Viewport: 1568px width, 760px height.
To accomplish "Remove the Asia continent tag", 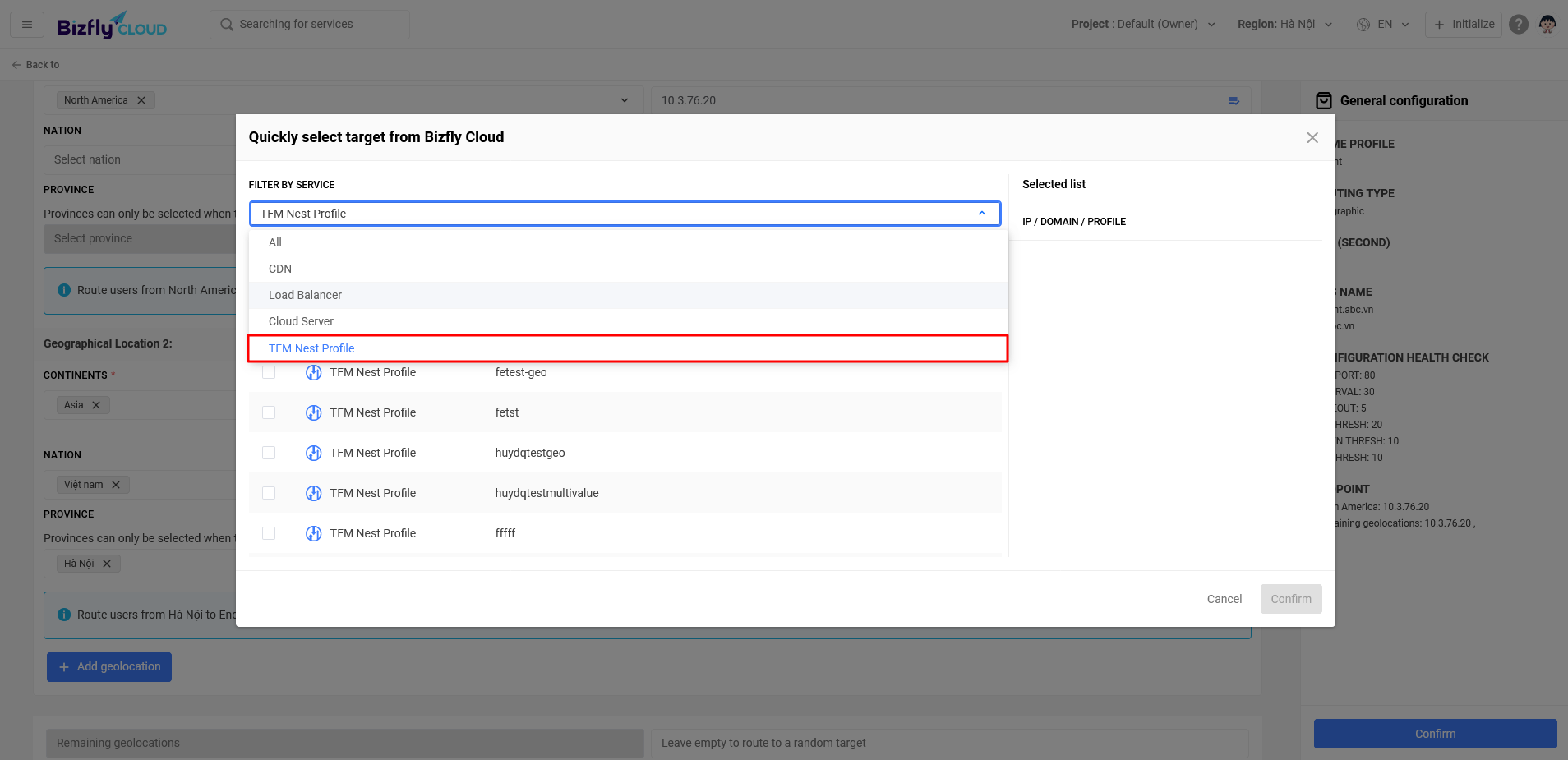I will point(96,405).
